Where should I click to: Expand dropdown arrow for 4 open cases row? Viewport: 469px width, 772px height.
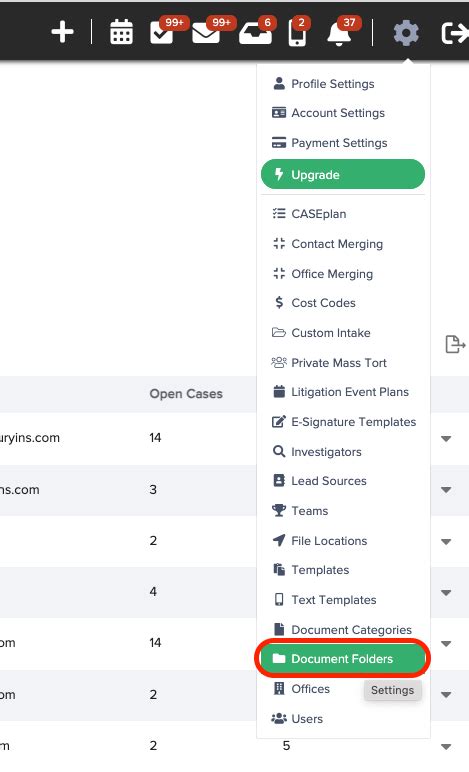[446, 592]
